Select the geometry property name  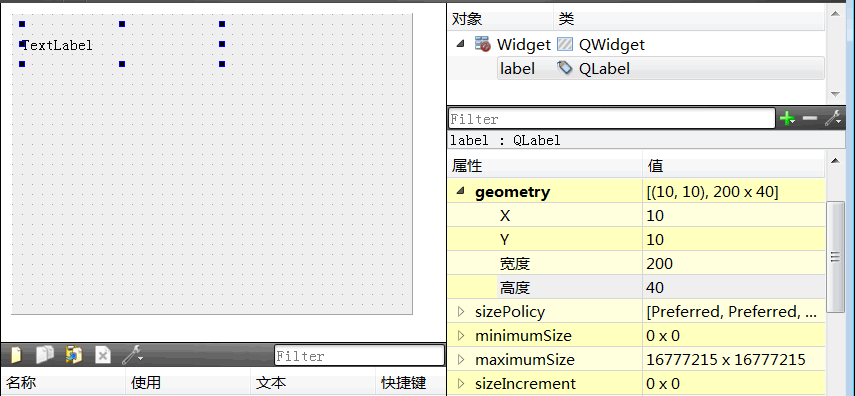click(513, 192)
